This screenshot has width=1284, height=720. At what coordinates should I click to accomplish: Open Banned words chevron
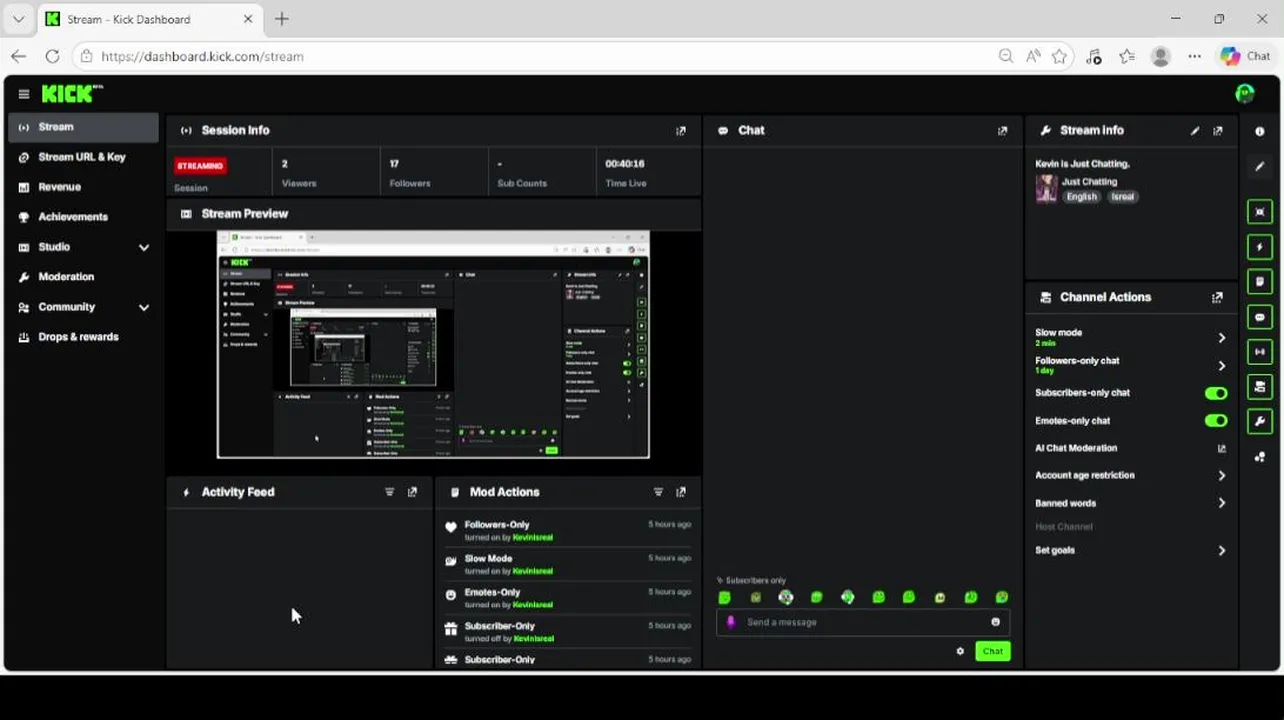click(1221, 503)
